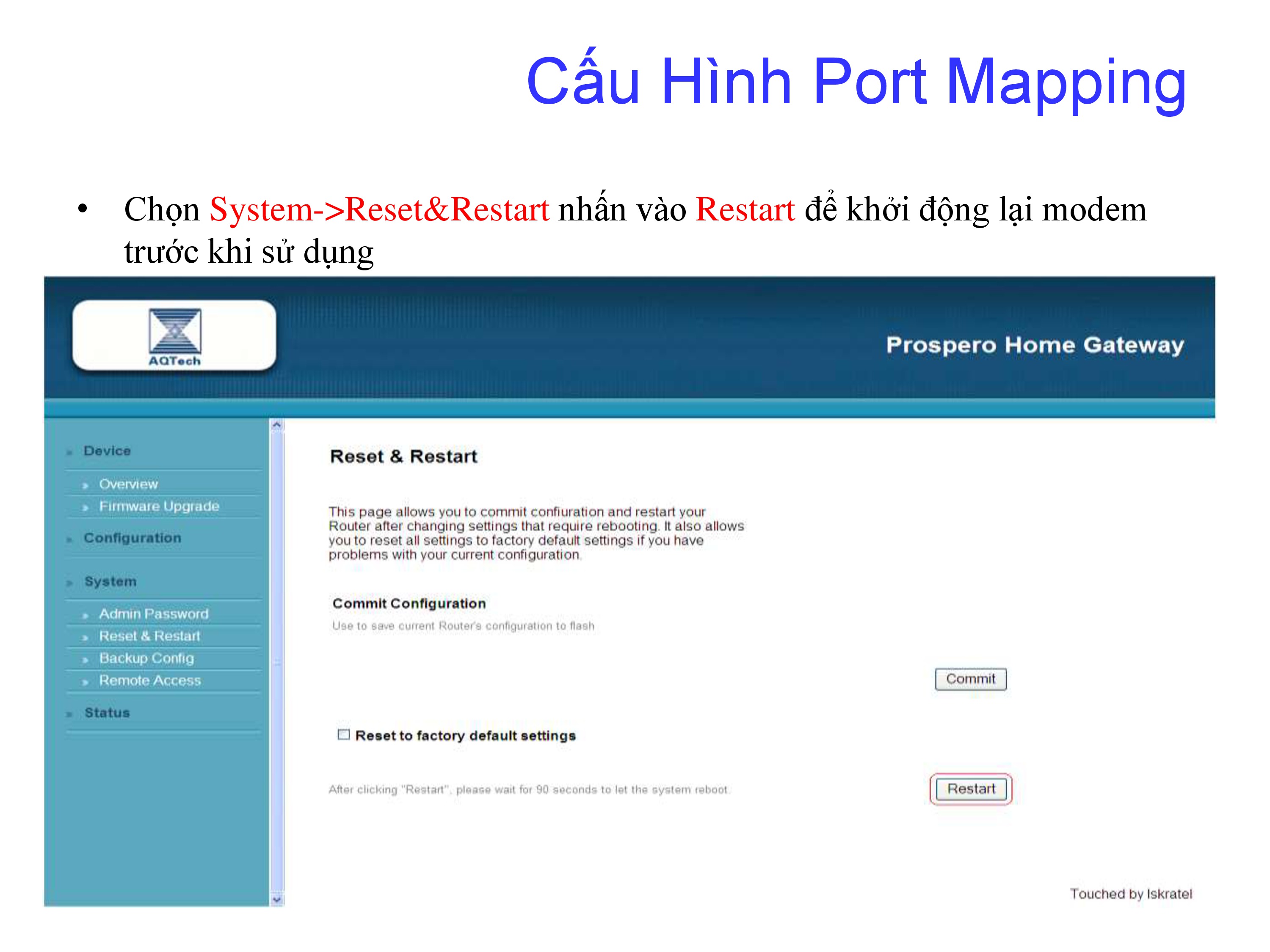Click the Remote Access arrow bullet icon
The width and height of the screenshot is (1270, 952).
point(85,682)
